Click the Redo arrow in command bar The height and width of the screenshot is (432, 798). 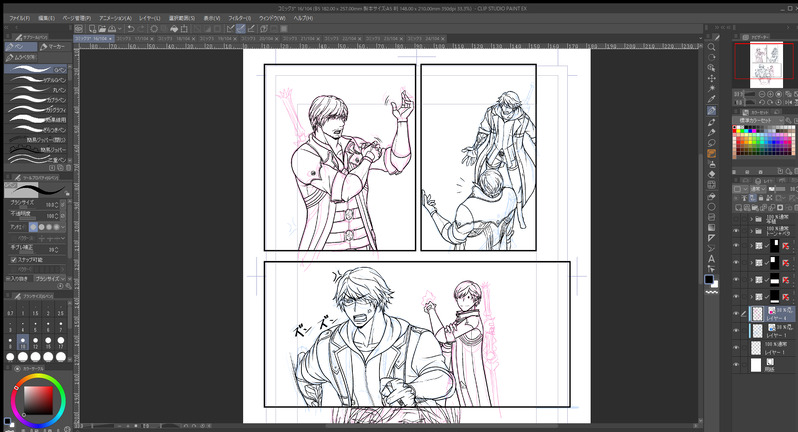[140, 28]
